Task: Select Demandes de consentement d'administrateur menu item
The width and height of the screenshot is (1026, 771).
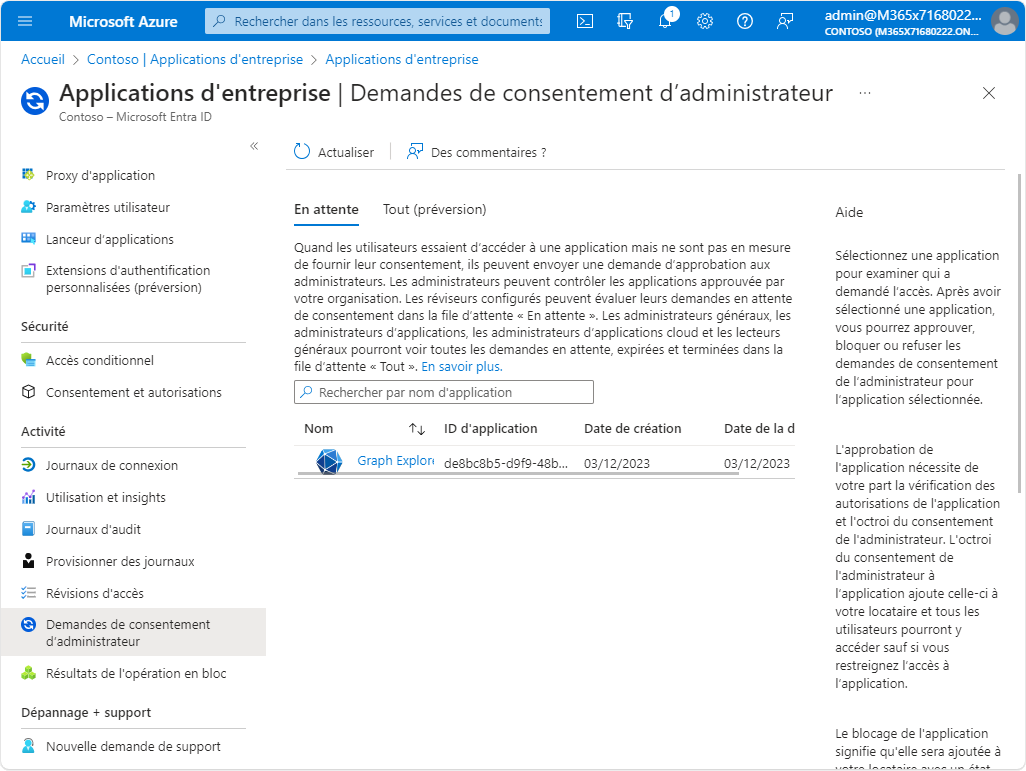Action: click(x=133, y=632)
